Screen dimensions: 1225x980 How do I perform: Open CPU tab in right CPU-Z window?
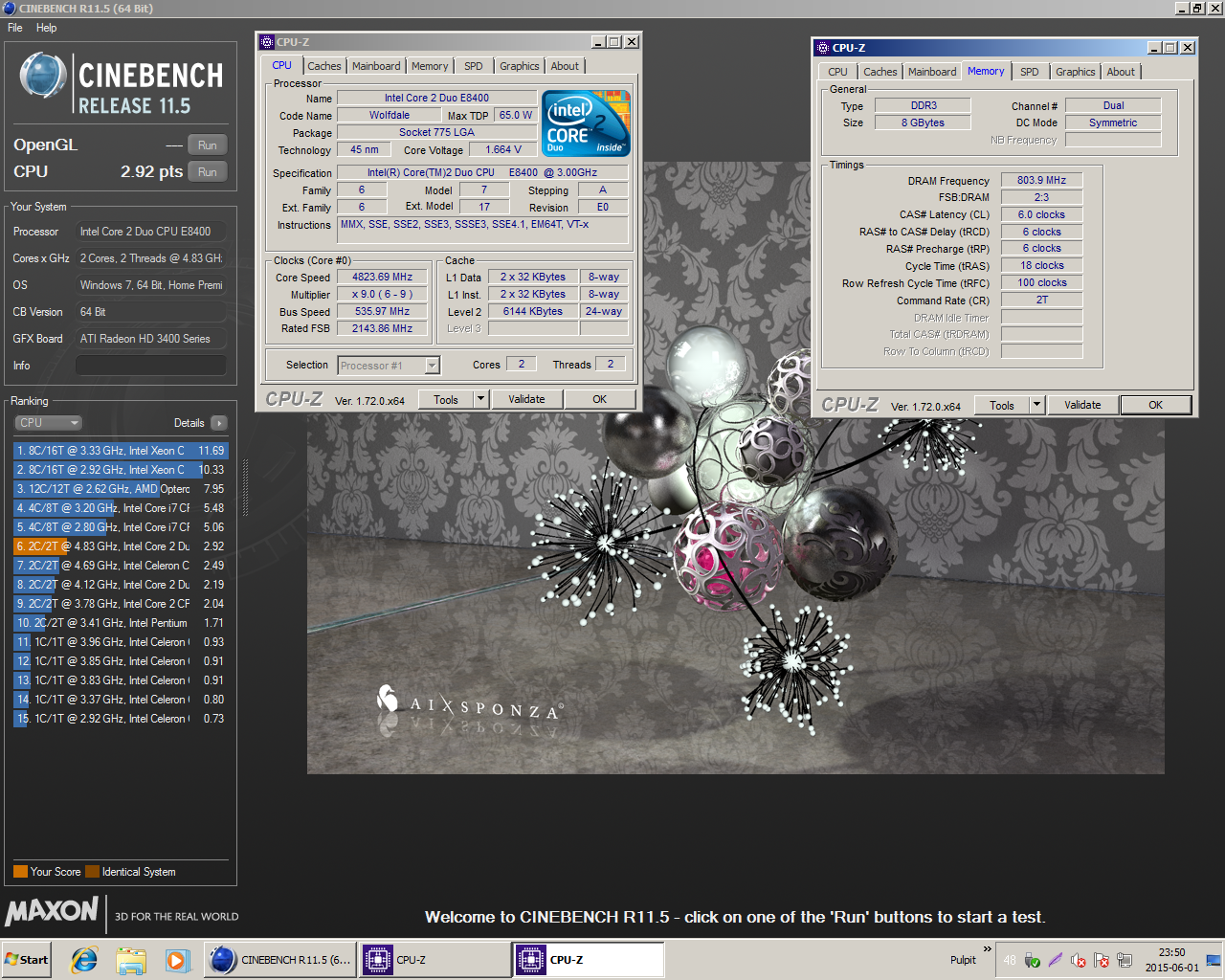click(x=838, y=72)
